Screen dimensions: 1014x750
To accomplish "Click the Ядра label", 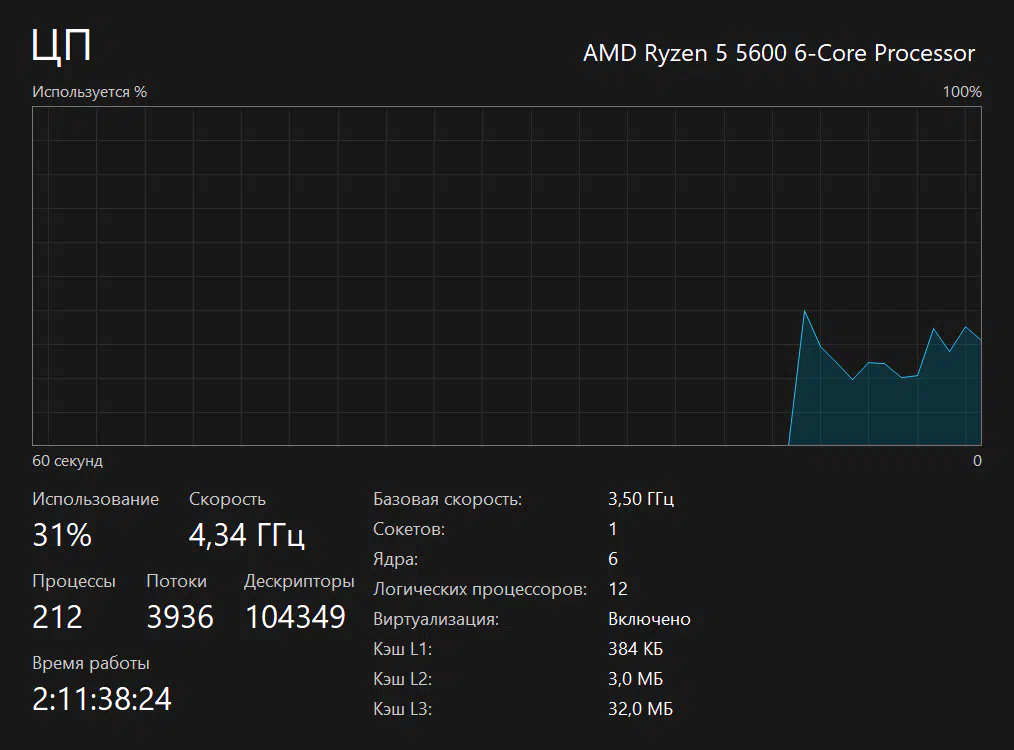I will coord(395,559).
